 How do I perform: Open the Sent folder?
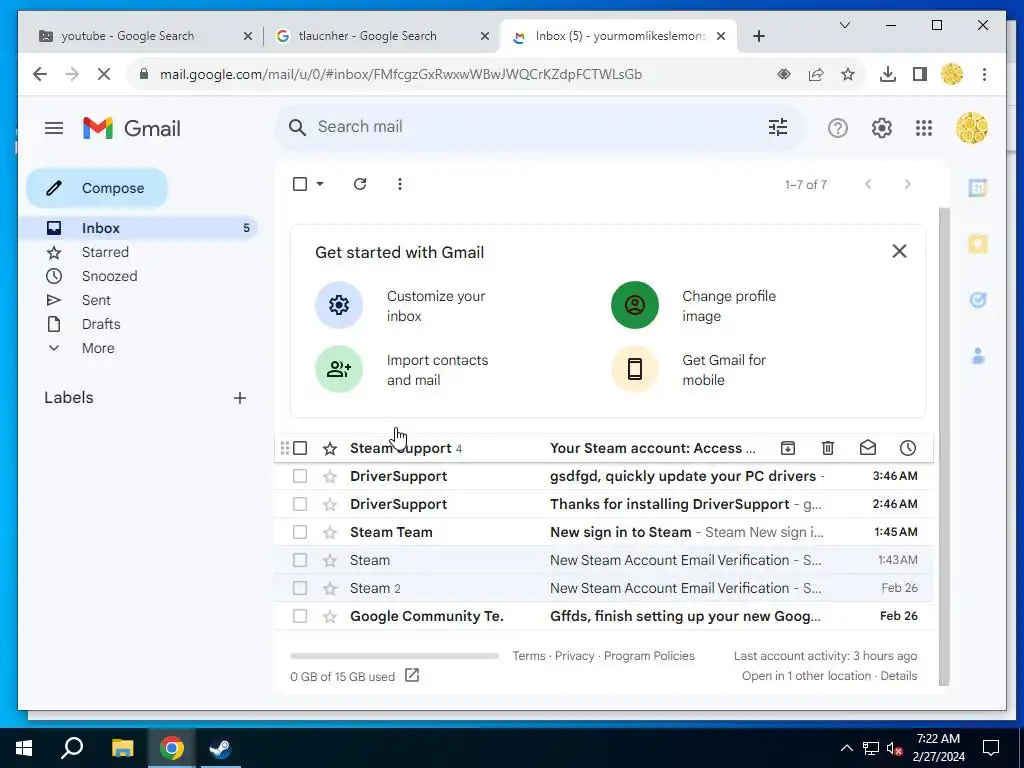click(96, 300)
